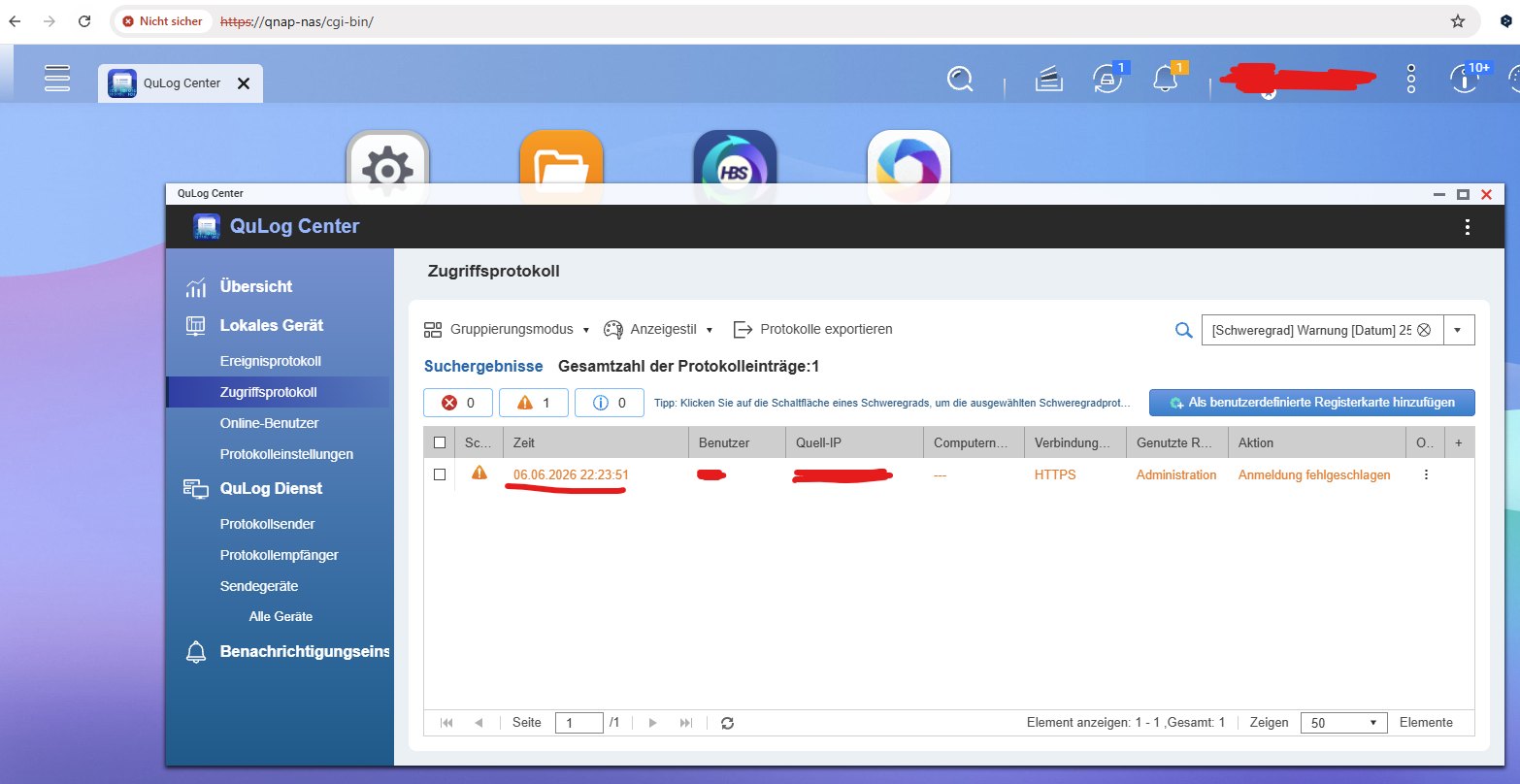This screenshot has height=784, width=1520.
Task: Go to the next page of logs
Action: pyautogui.click(x=653, y=723)
